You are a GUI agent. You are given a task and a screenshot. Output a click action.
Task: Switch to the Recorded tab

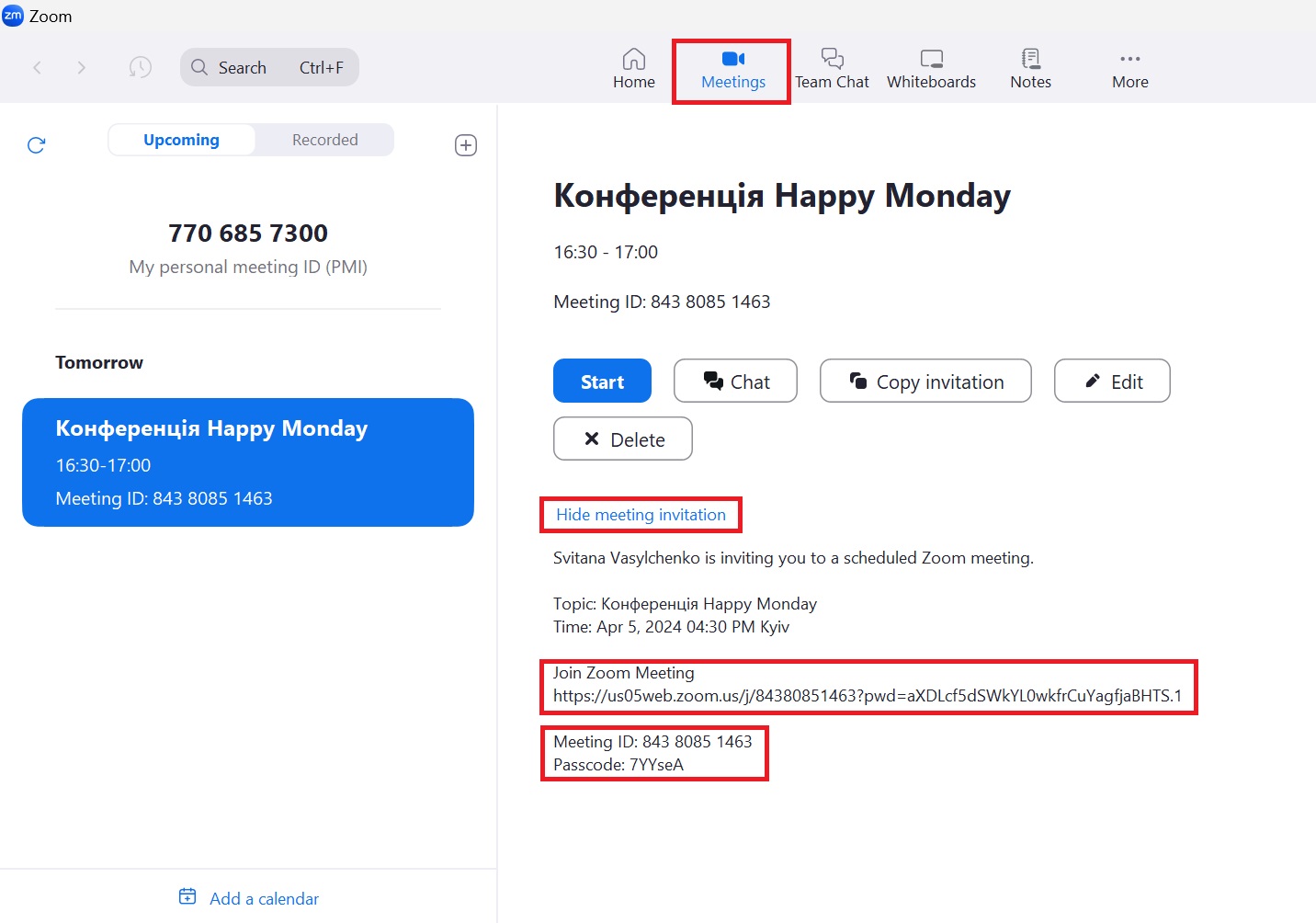(324, 140)
